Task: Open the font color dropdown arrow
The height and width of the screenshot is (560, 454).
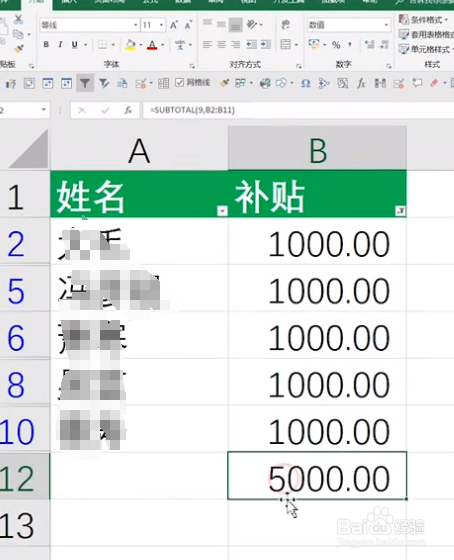Action: (163, 45)
